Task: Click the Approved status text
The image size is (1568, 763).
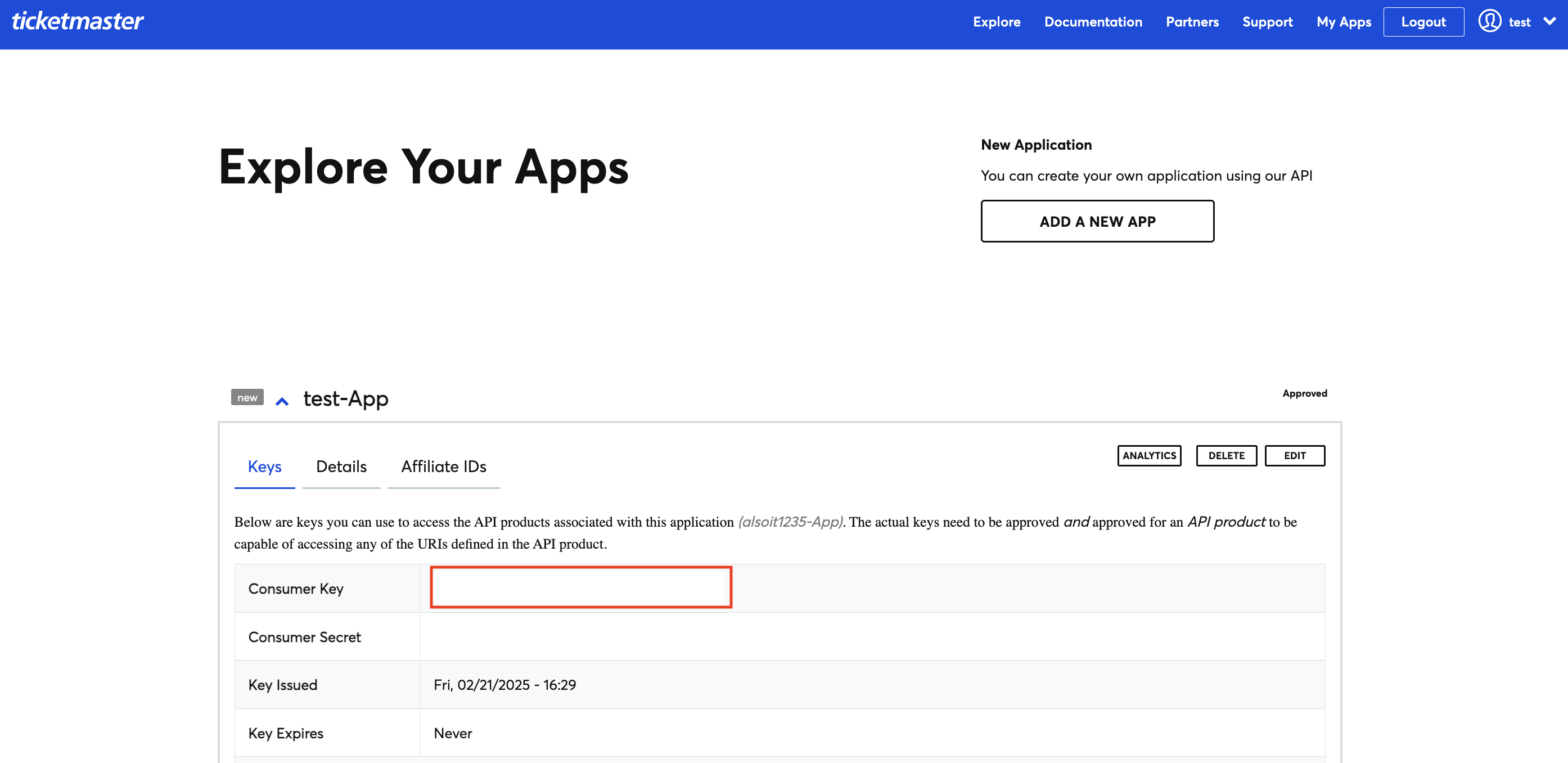Action: [1304, 393]
